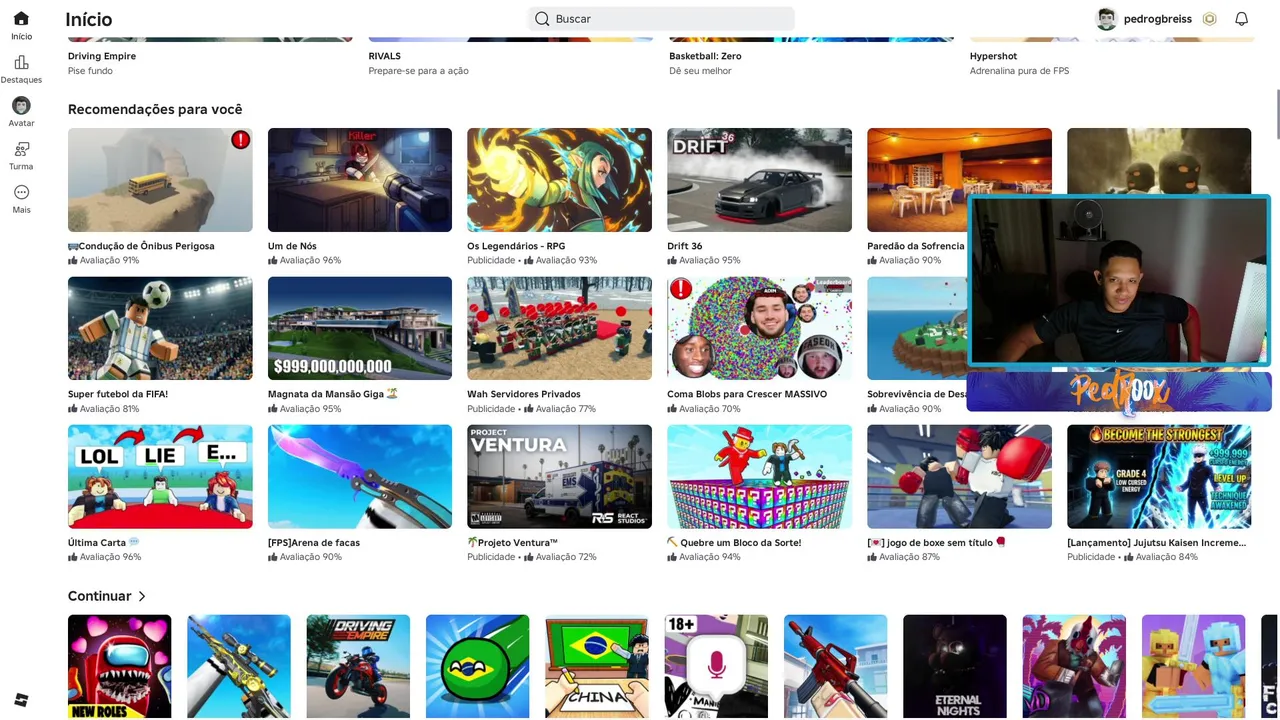Click the Drift 36 title text
Image resolution: width=1280 pixels, height=720 pixels.
tap(685, 246)
